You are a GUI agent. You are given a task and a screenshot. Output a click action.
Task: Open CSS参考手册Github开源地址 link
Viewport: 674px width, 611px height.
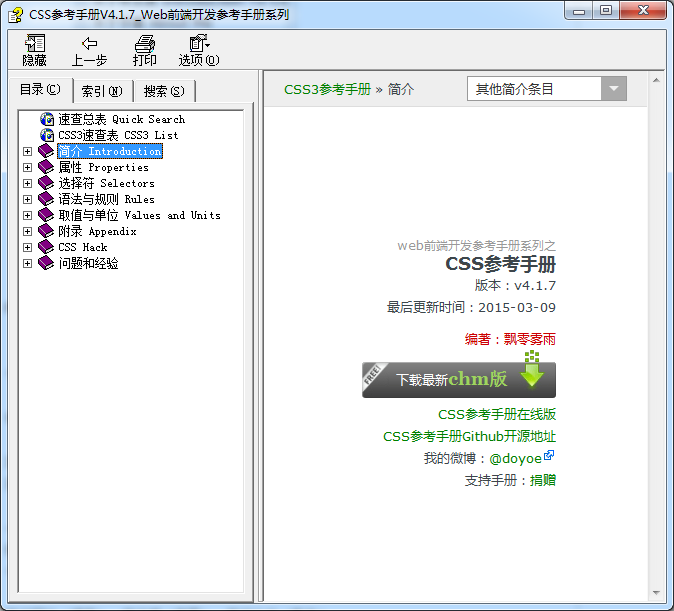469,436
